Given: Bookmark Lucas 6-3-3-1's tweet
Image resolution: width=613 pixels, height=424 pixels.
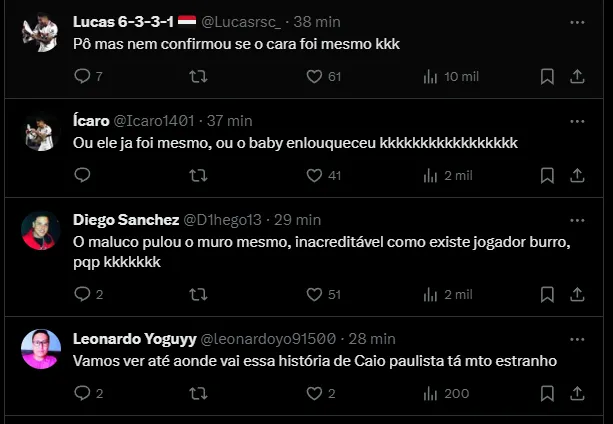Looking at the screenshot, I should (547, 76).
